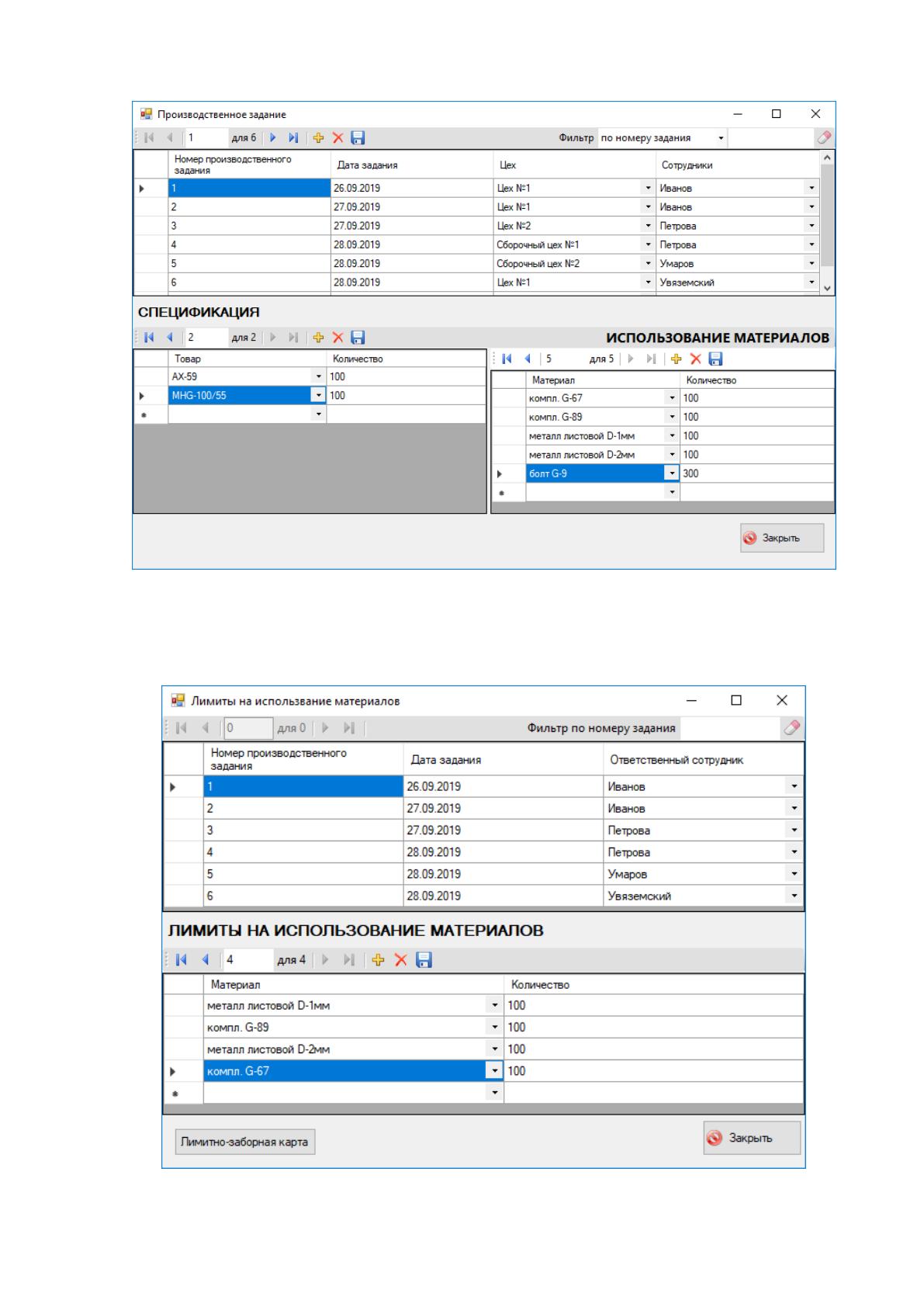Viewport: 924px width, 1307px height.
Task: Click the filter text field in Лимиты window
Action: [x=729, y=728]
